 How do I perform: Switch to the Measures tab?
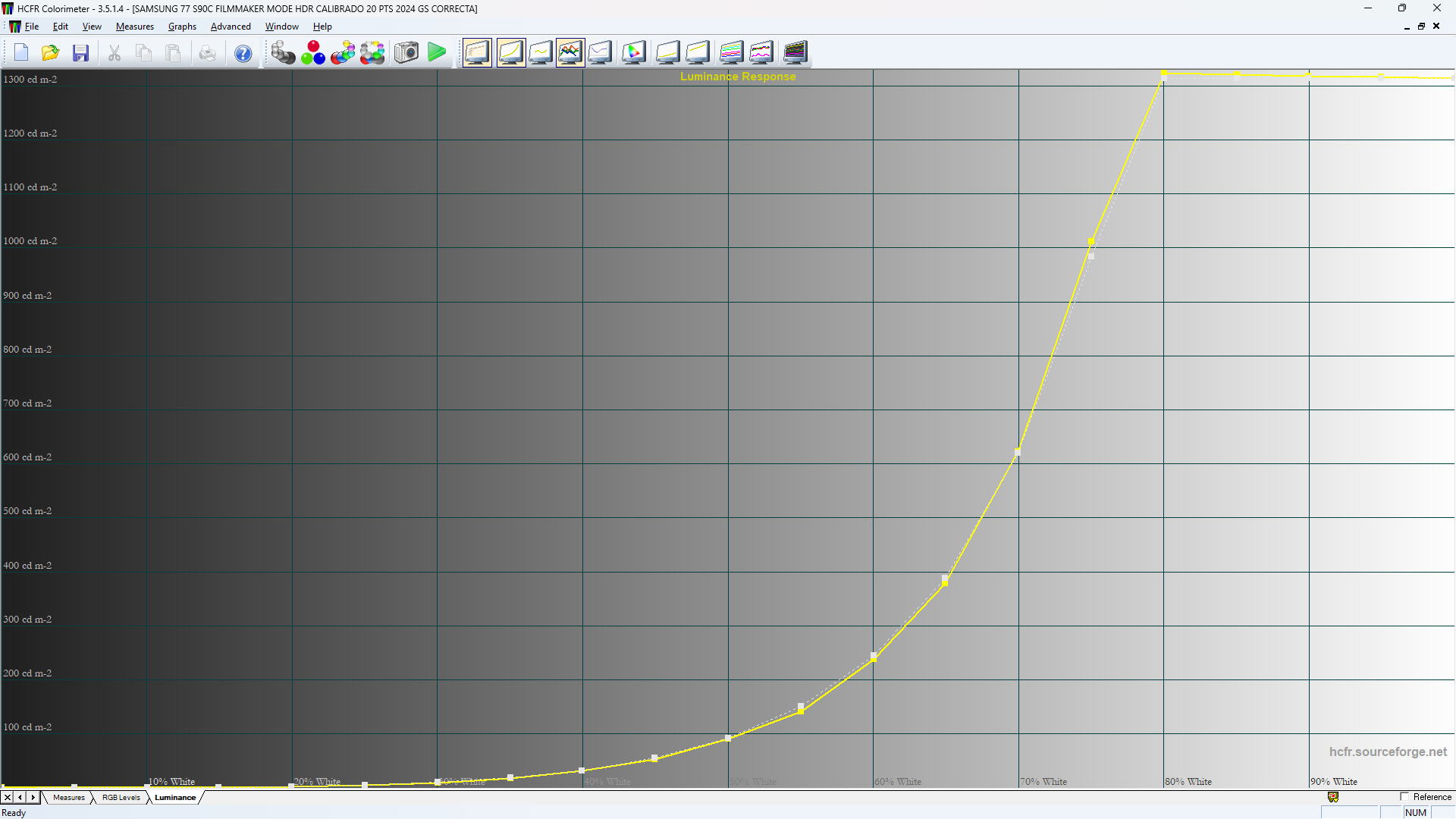click(69, 797)
